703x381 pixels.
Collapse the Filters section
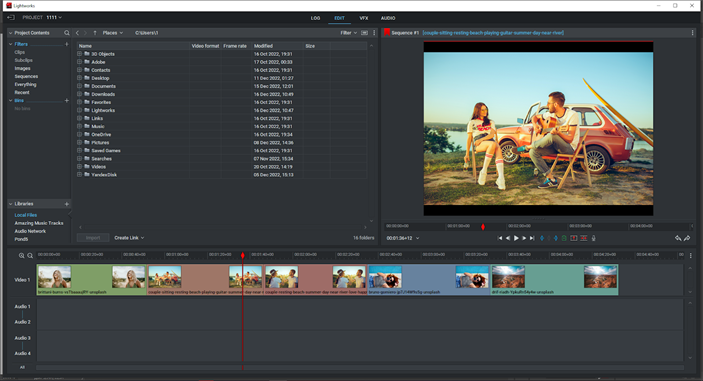[10, 44]
